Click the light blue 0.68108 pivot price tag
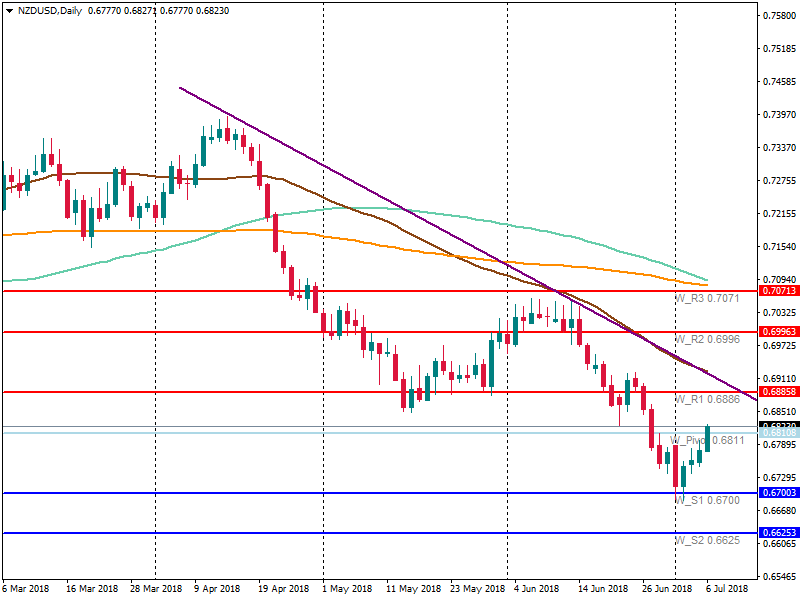This screenshot has width=800, height=600. 778,434
